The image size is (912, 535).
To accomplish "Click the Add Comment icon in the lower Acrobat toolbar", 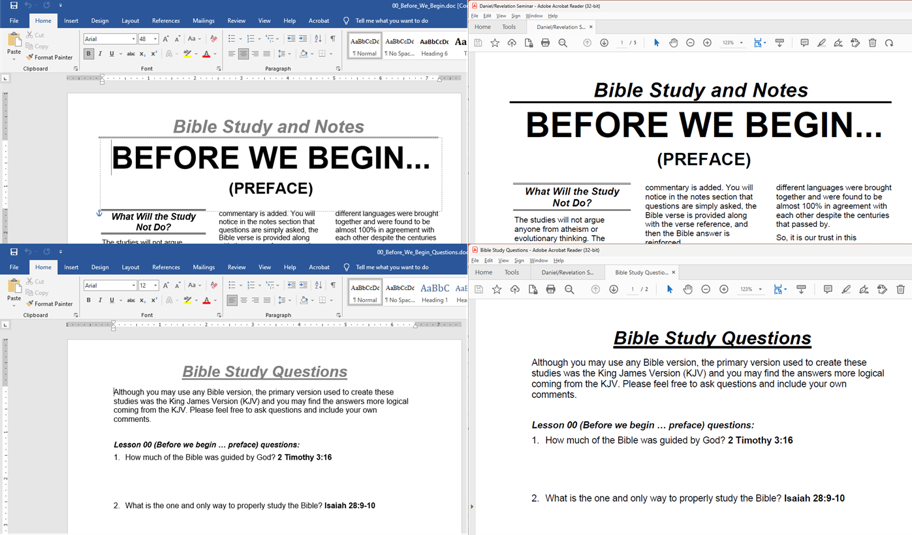I will pos(827,290).
